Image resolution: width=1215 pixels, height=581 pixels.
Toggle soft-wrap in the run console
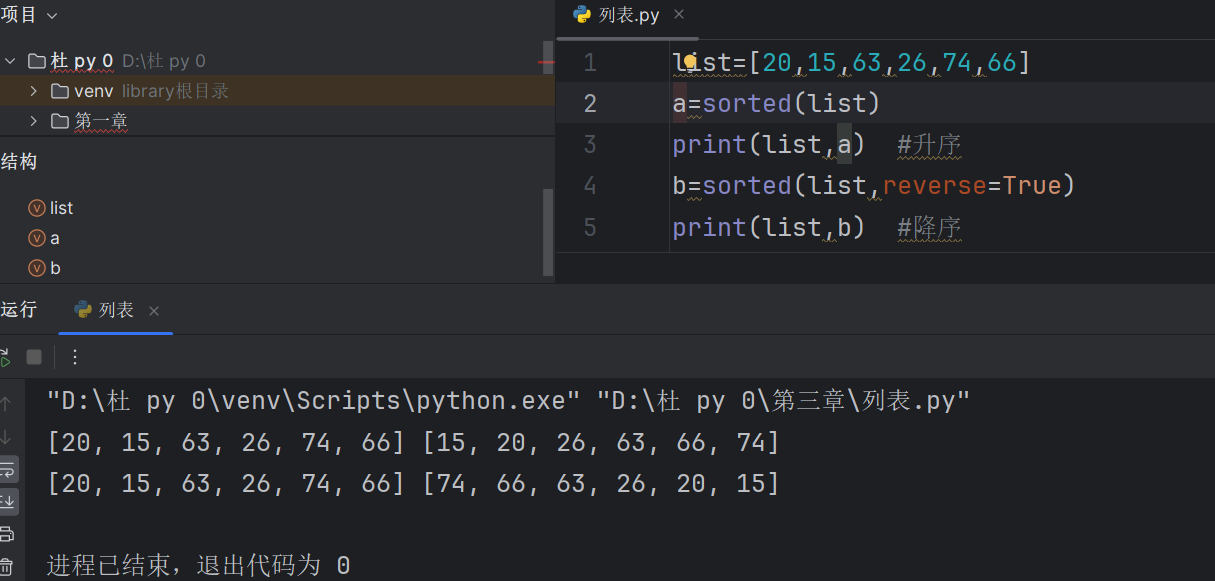pos(7,469)
